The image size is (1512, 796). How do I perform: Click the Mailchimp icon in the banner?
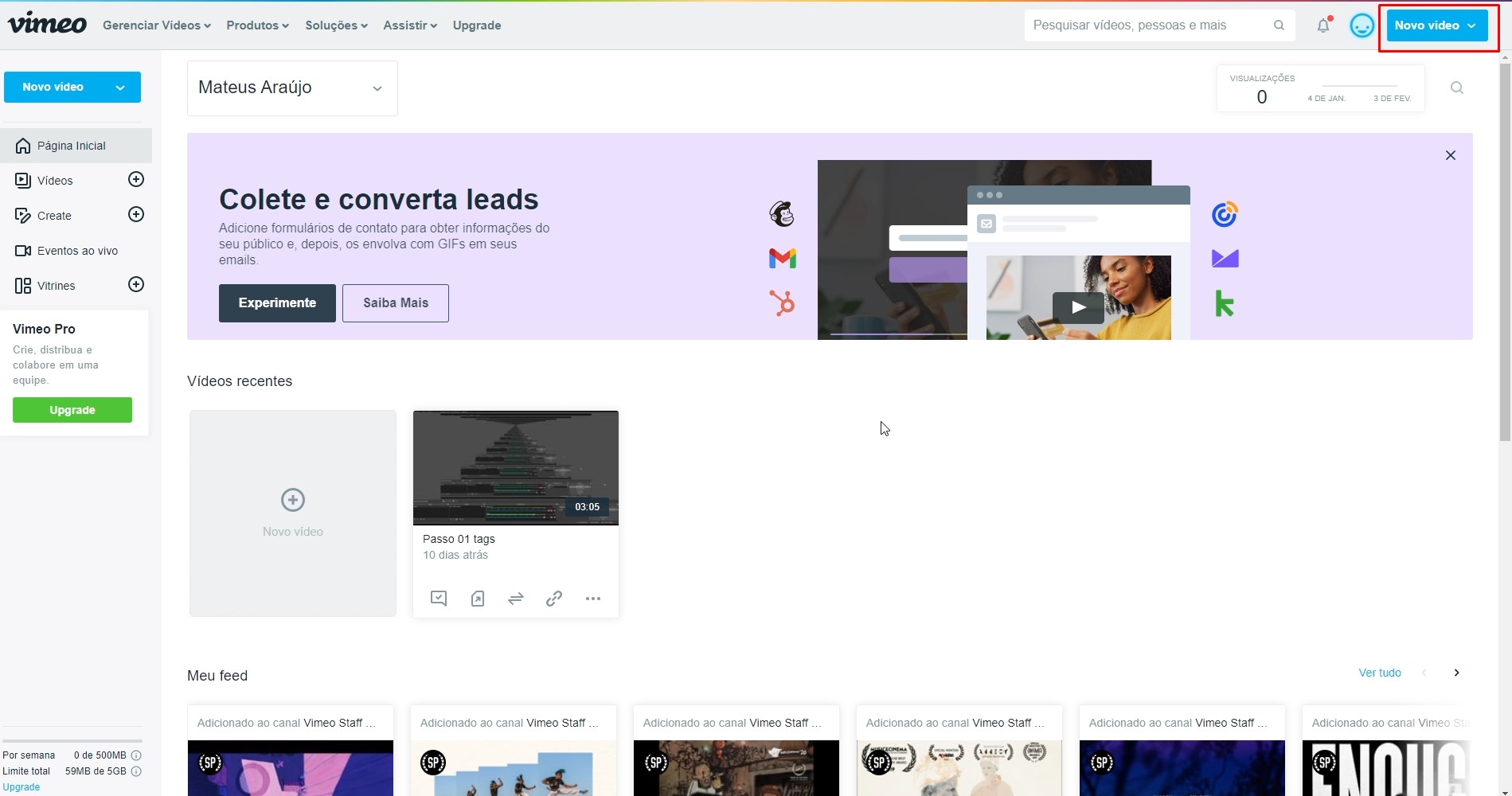click(x=782, y=213)
